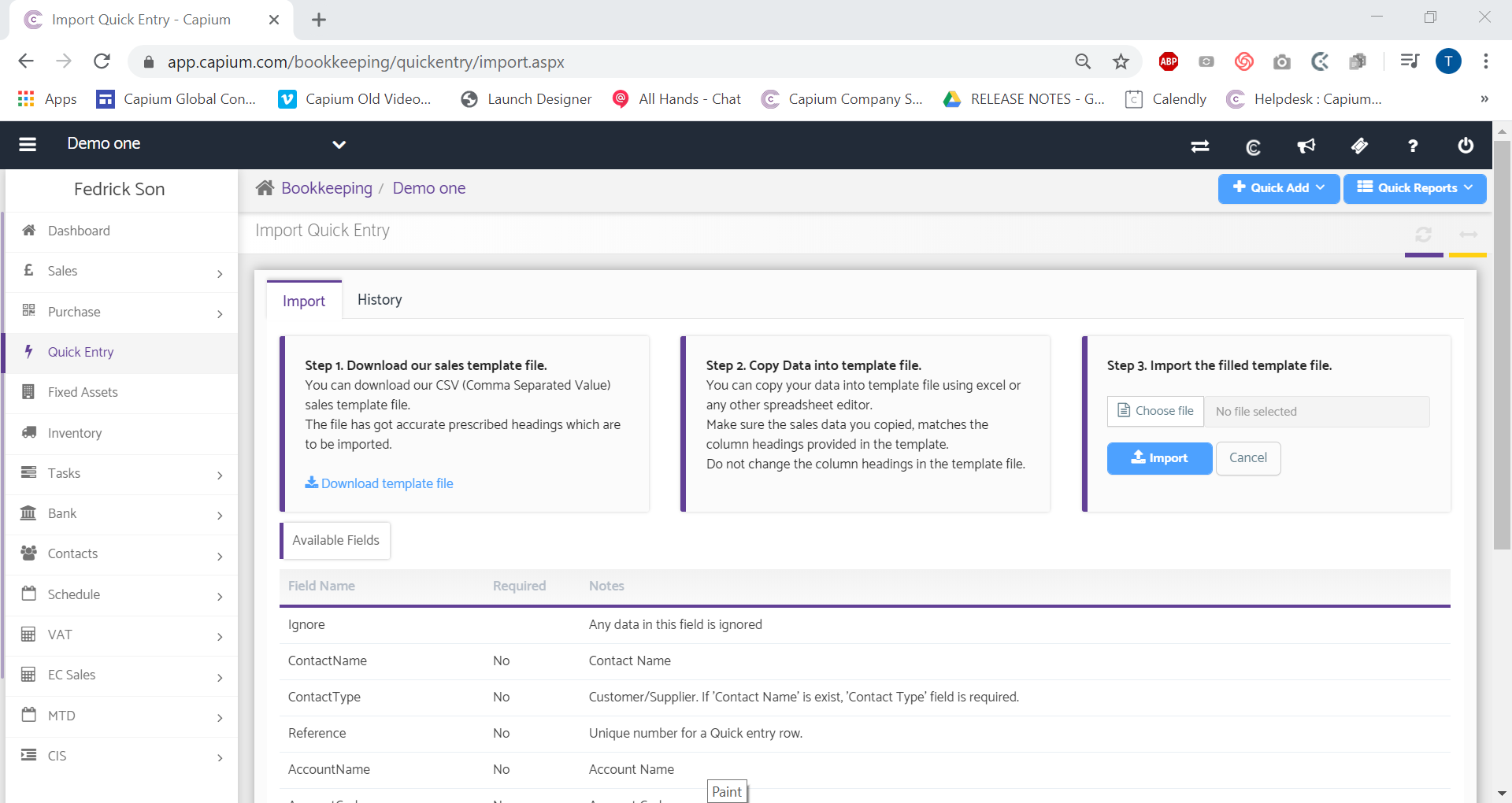Screen dimensions: 1512x803
Task: Open the Helpdesk : Capium bookmark
Action: point(1304,99)
